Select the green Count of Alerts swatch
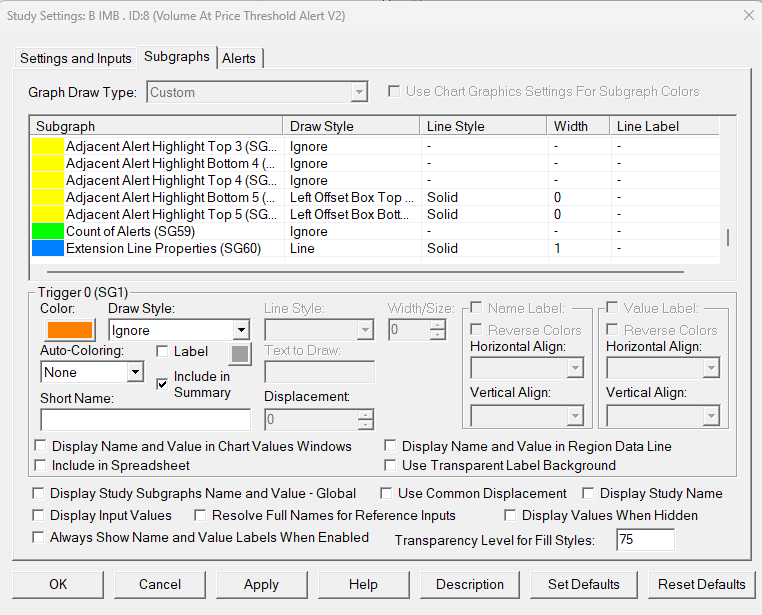 point(47,231)
